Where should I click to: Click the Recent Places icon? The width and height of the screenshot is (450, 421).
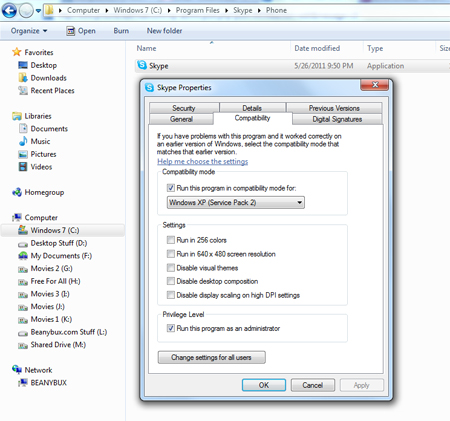point(23,90)
